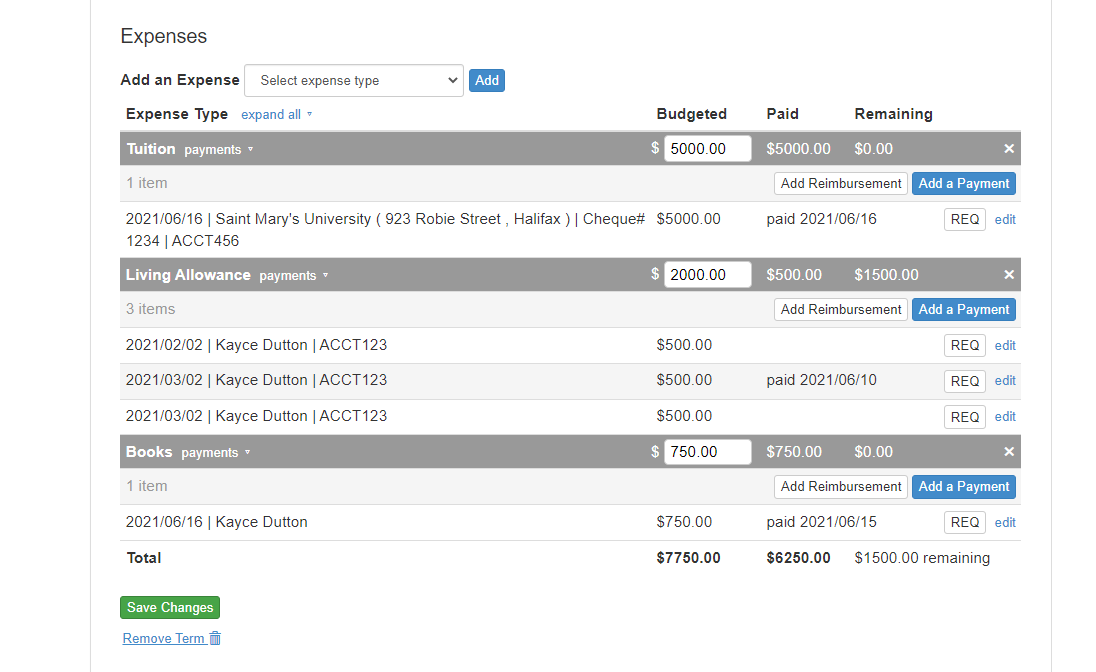
Task: Add a payment under Tuition
Action: coord(964,183)
